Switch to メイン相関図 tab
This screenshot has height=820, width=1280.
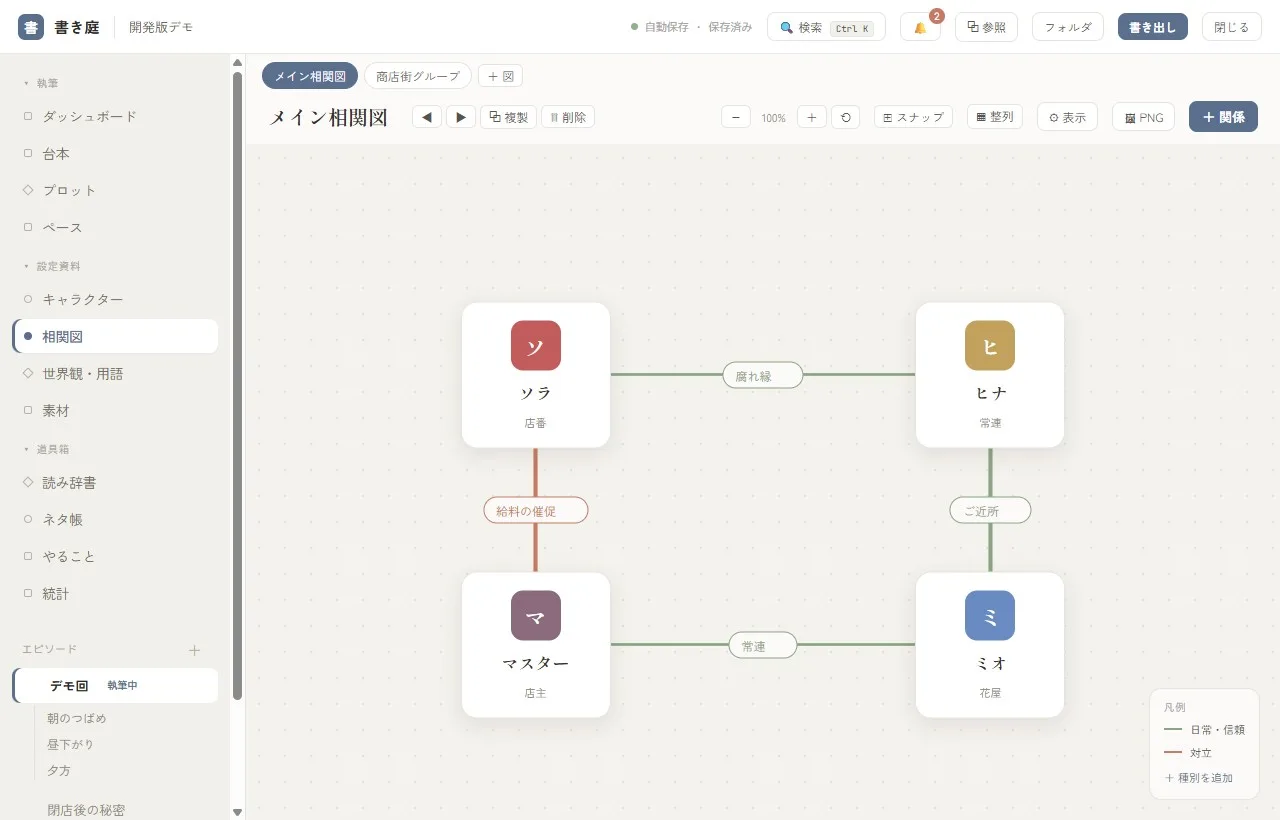(x=310, y=76)
